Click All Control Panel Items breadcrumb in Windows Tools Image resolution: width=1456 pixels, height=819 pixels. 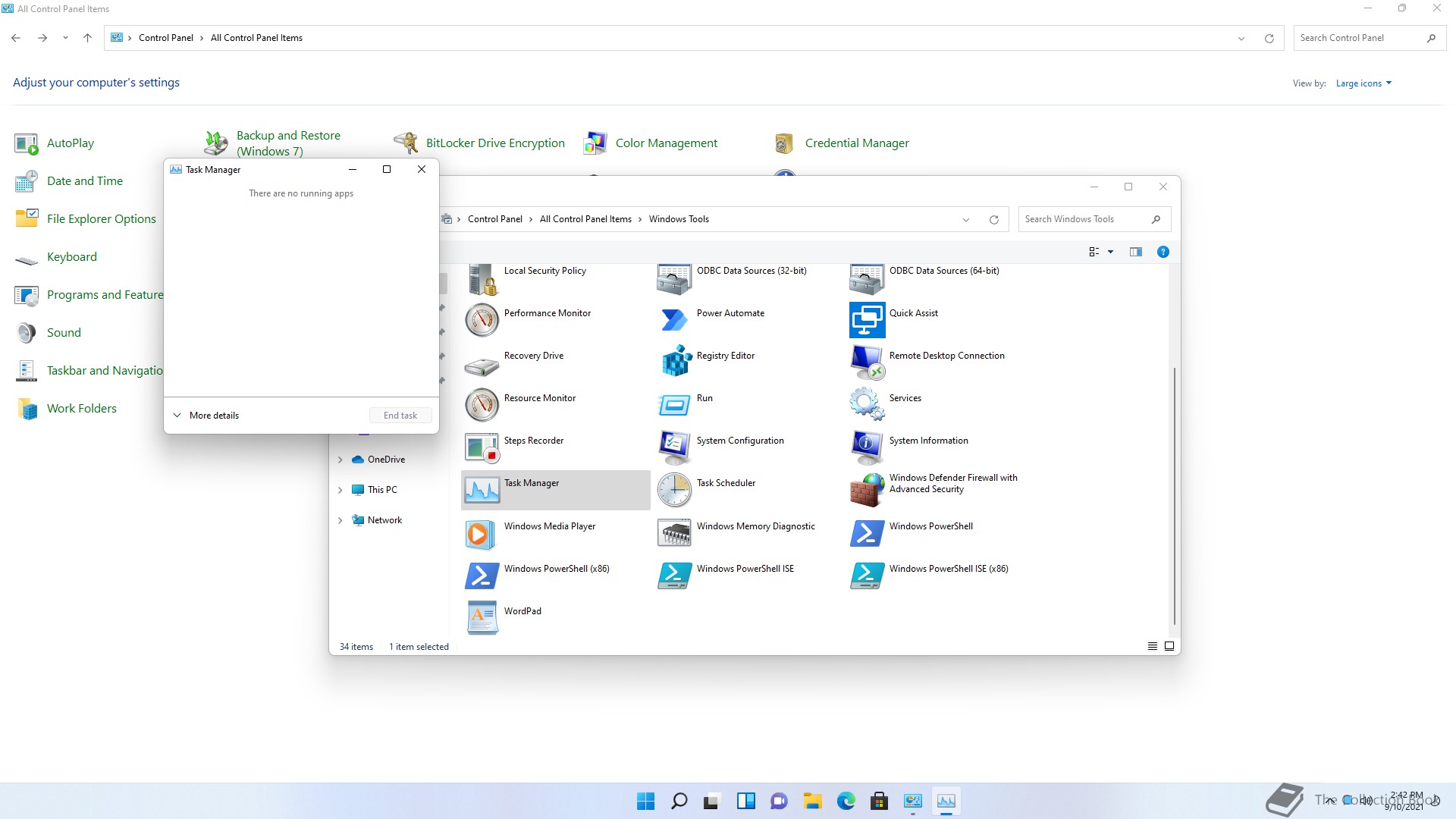click(585, 219)
